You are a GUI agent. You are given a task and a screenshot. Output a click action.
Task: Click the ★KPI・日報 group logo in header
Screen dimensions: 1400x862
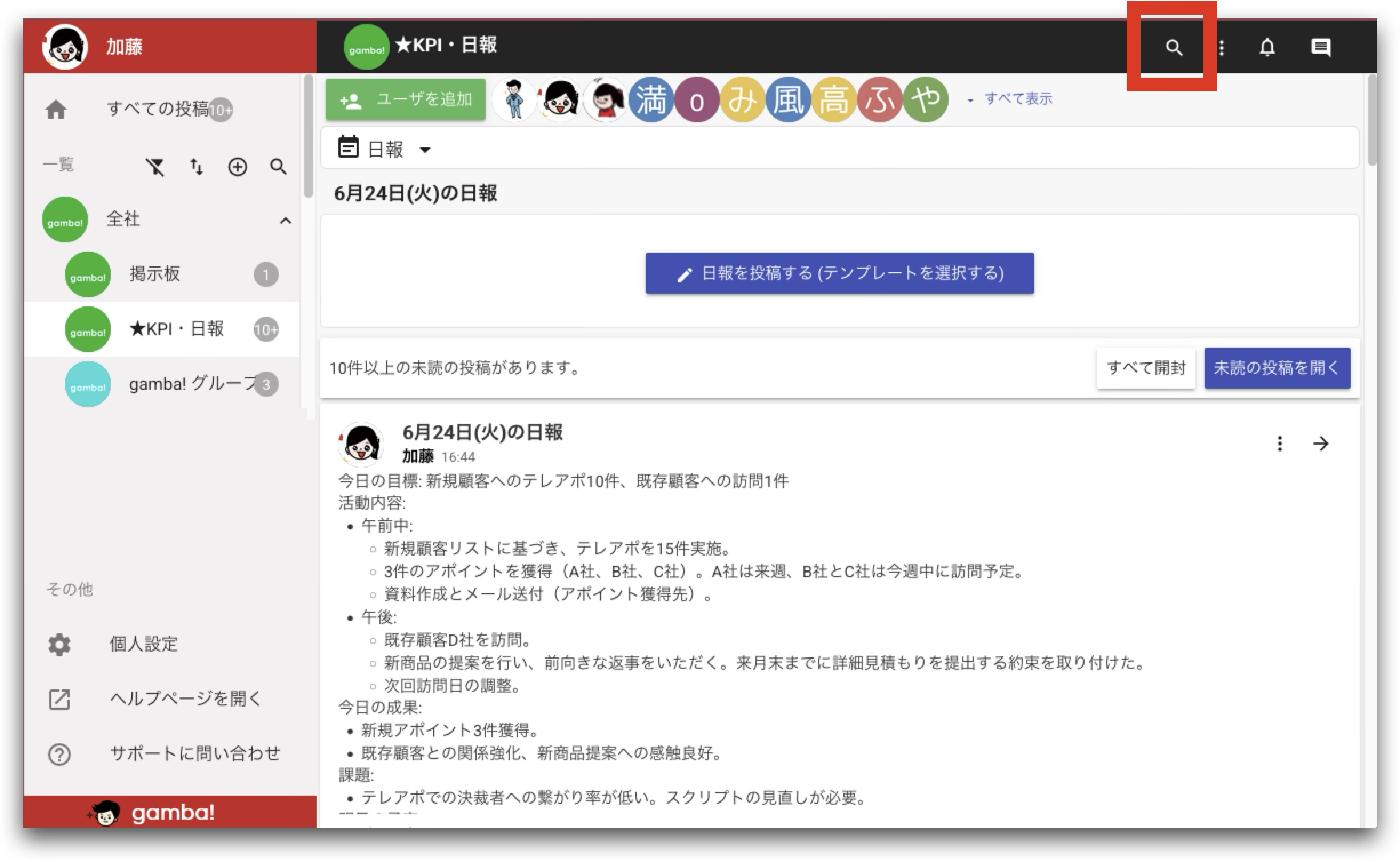[366, 47]
